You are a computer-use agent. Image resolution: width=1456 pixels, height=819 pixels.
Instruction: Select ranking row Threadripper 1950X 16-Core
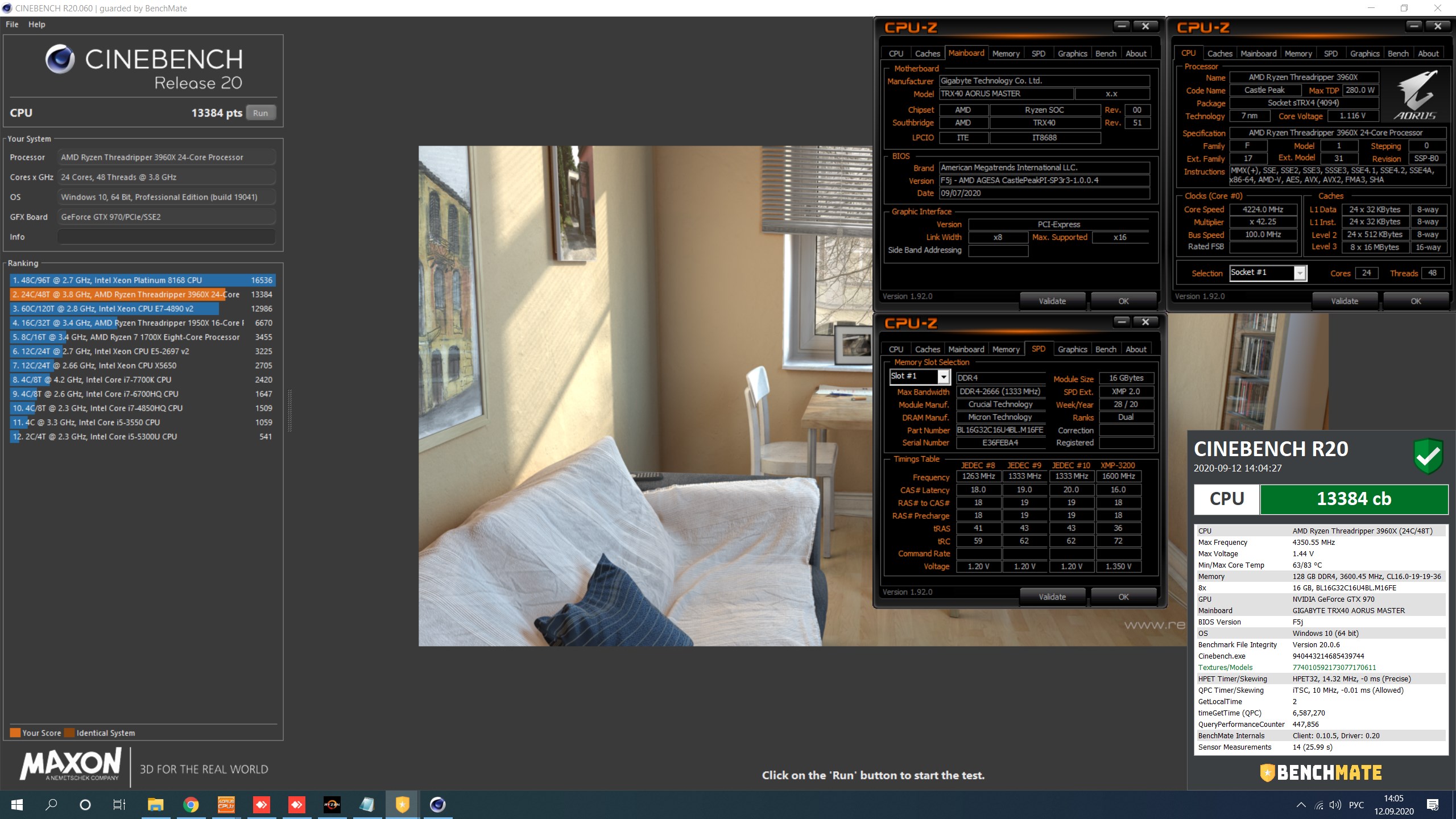(142, 323)
